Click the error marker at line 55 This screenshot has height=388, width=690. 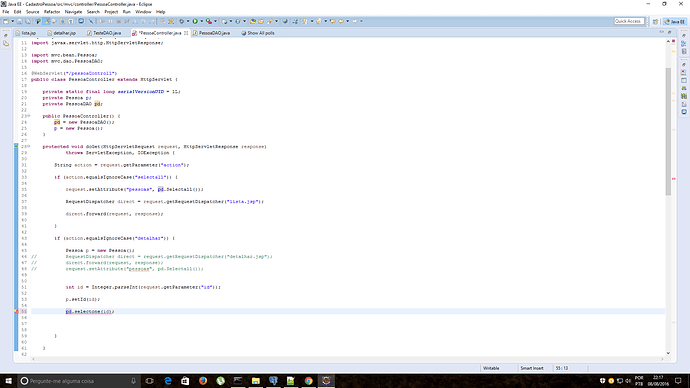[17, 311]
